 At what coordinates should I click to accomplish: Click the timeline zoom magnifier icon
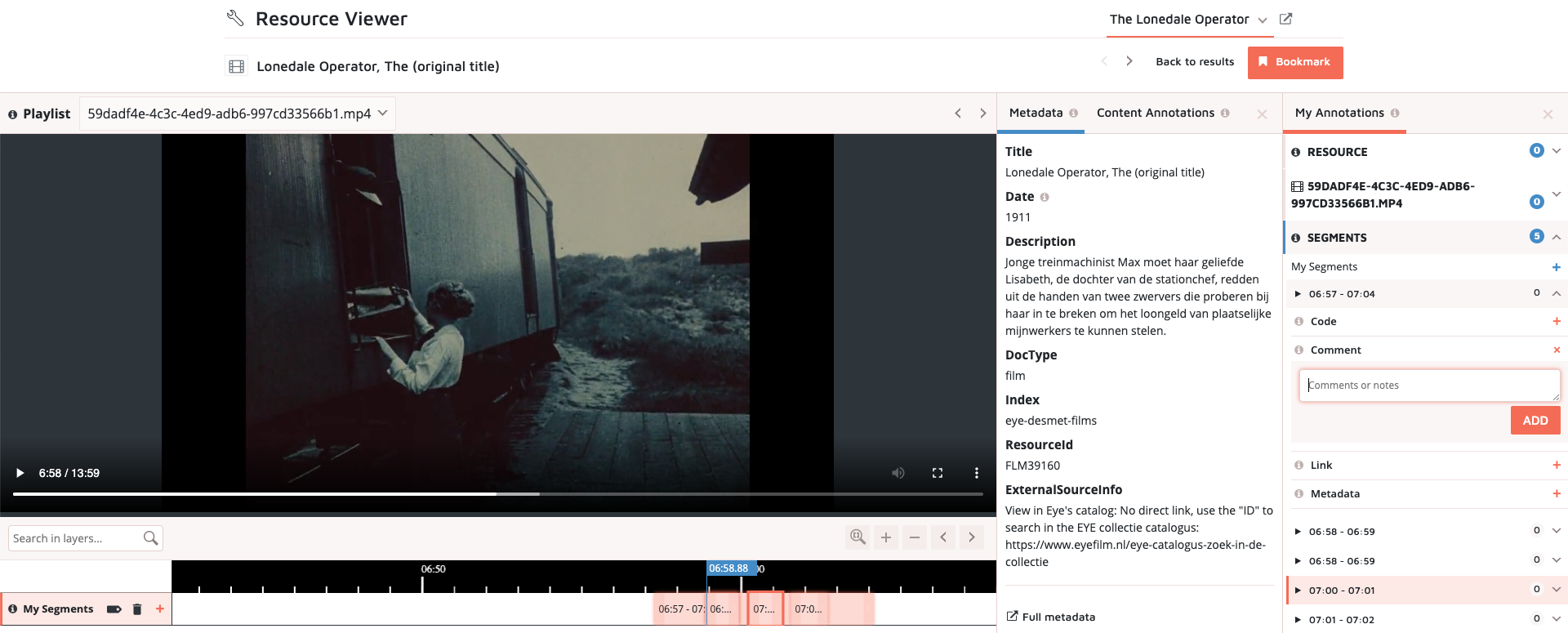pyautogui.click(x=857, y=537)
